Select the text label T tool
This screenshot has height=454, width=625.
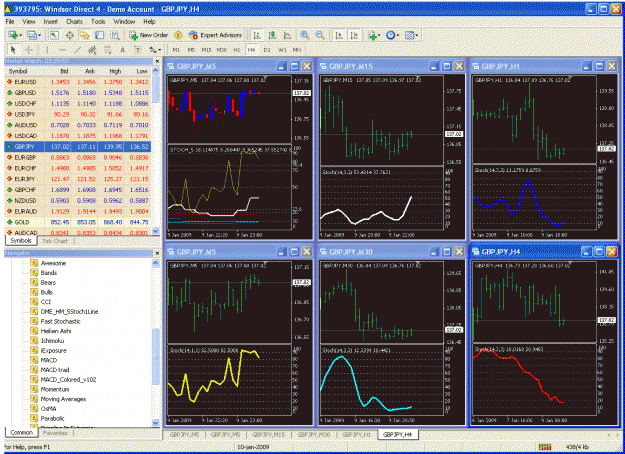click(x=138, y=50)
